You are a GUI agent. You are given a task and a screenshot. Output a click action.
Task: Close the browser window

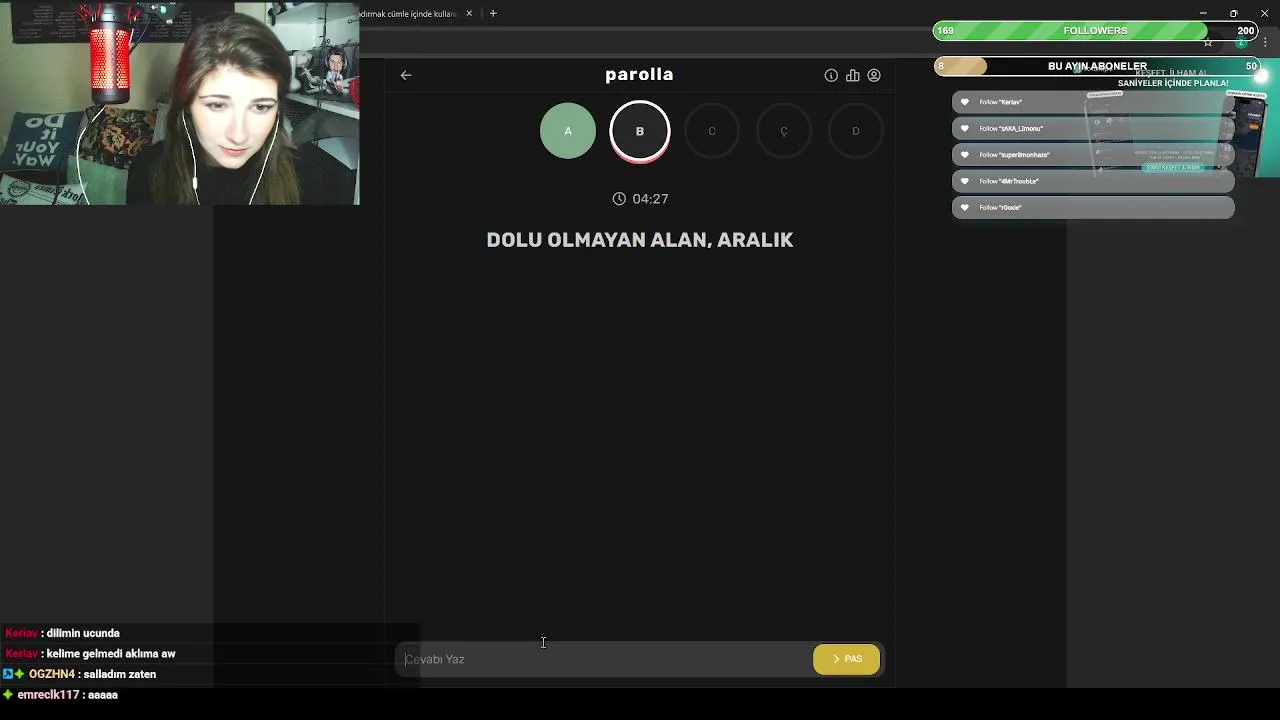pyautogui.click(x=1264, y=13)
